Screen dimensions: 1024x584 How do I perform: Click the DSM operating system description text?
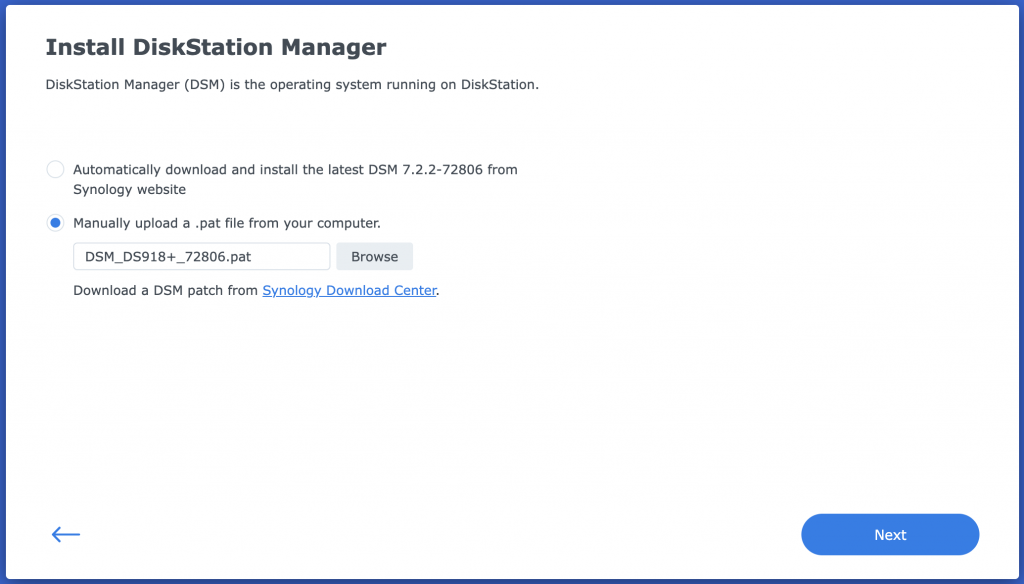[292, 85]
